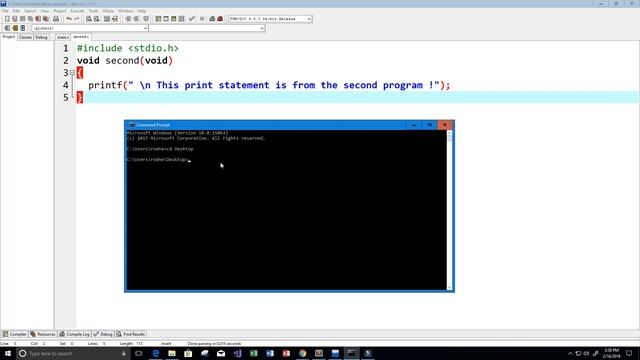Minimize the Command Prompt window
This screenshot has width=640, height=360.
pos(414,125)
